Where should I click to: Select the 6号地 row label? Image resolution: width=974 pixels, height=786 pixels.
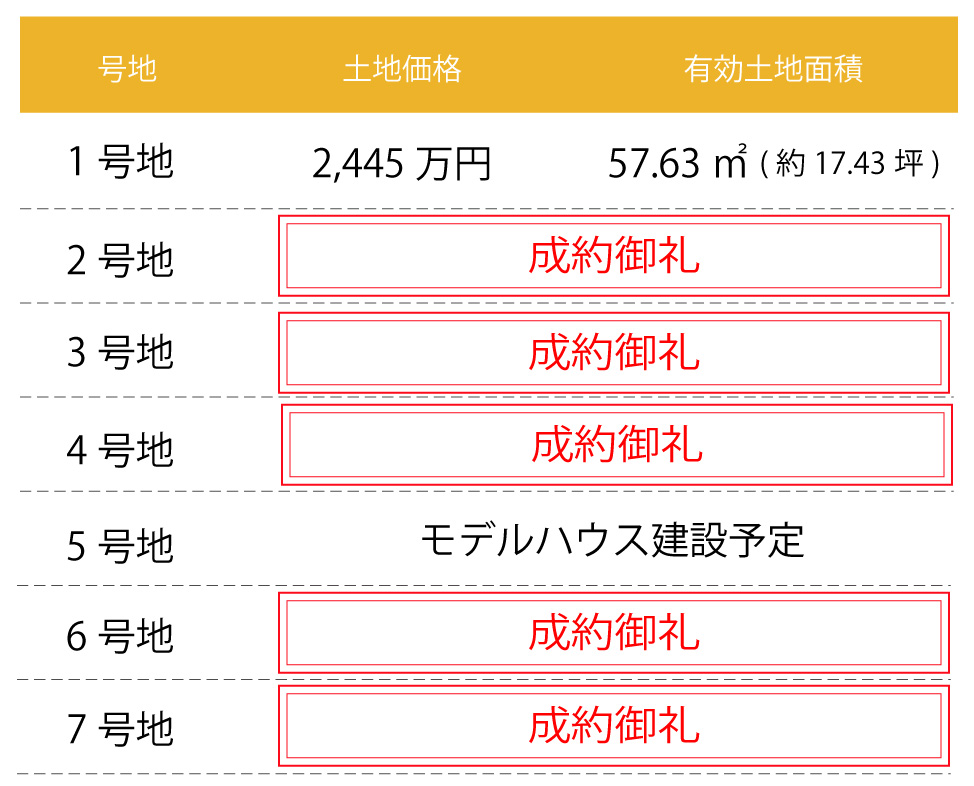[x=120, y=636]
